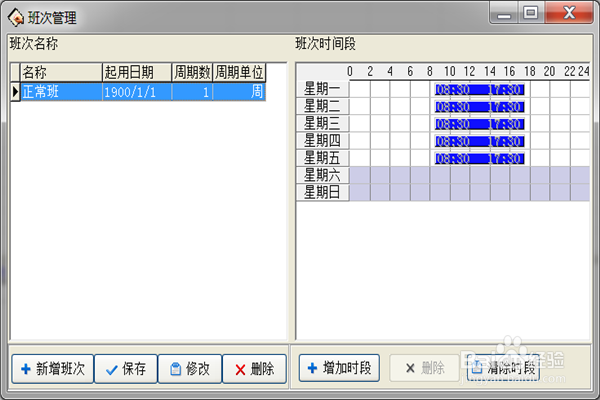The image size is (600, 400).
Task: Click the 清除时段 button
Action: click(503, 368)
